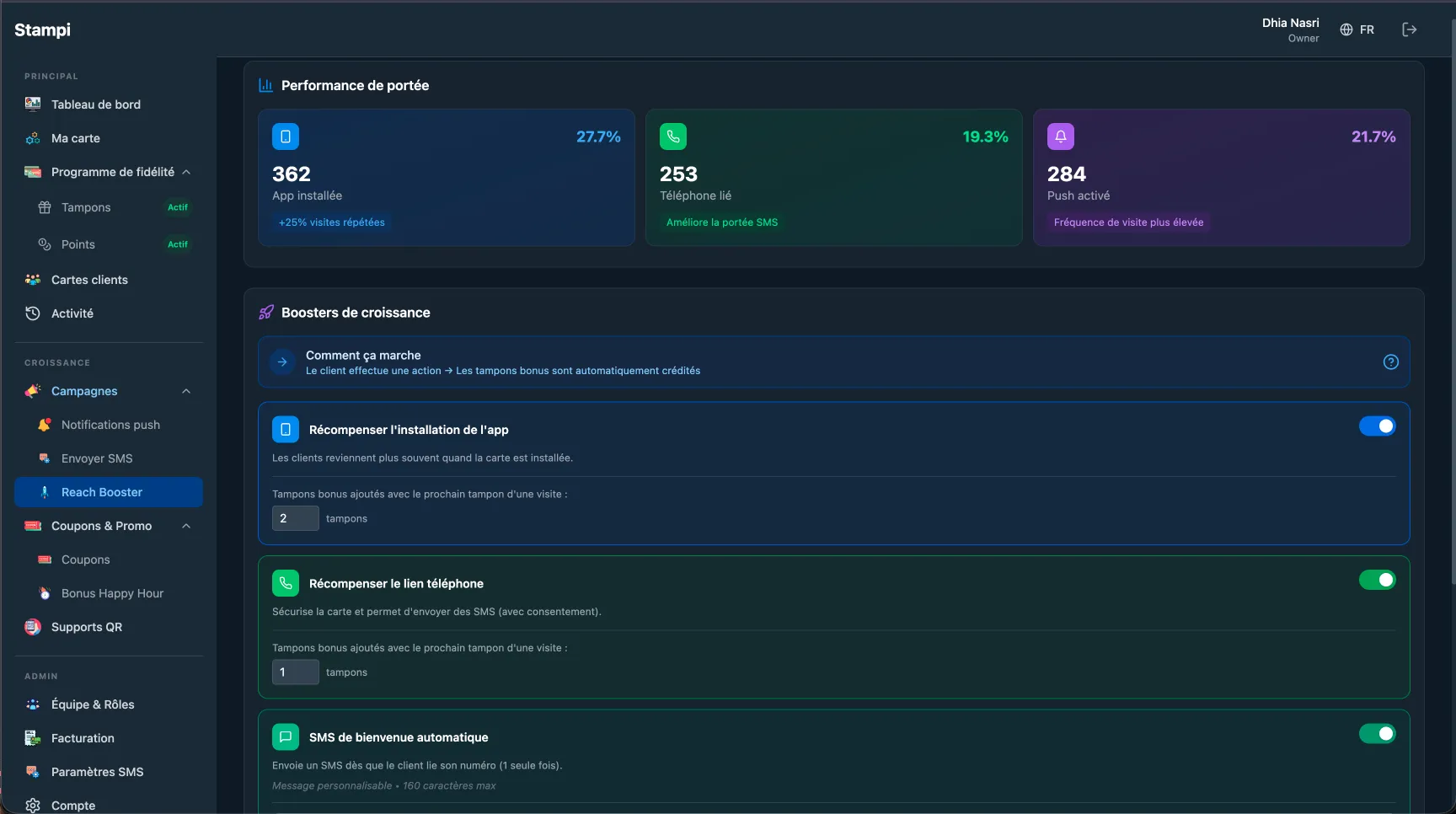Click the help question mark icon
Screen dimensions: 1456x814
tap(1390, 361)
